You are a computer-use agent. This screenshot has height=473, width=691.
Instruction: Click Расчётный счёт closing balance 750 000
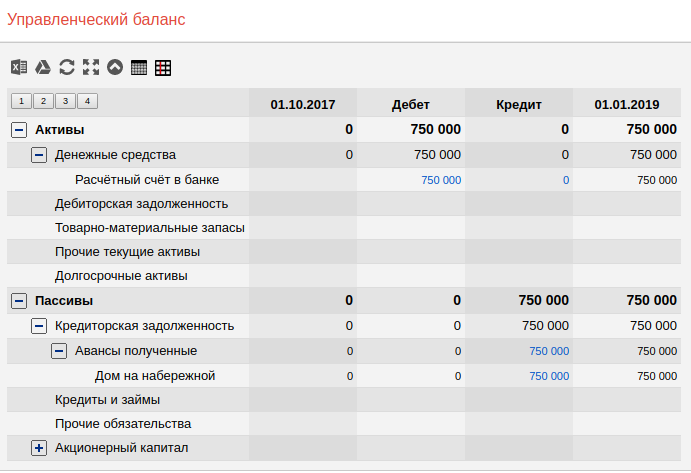(x=657, y=180)
